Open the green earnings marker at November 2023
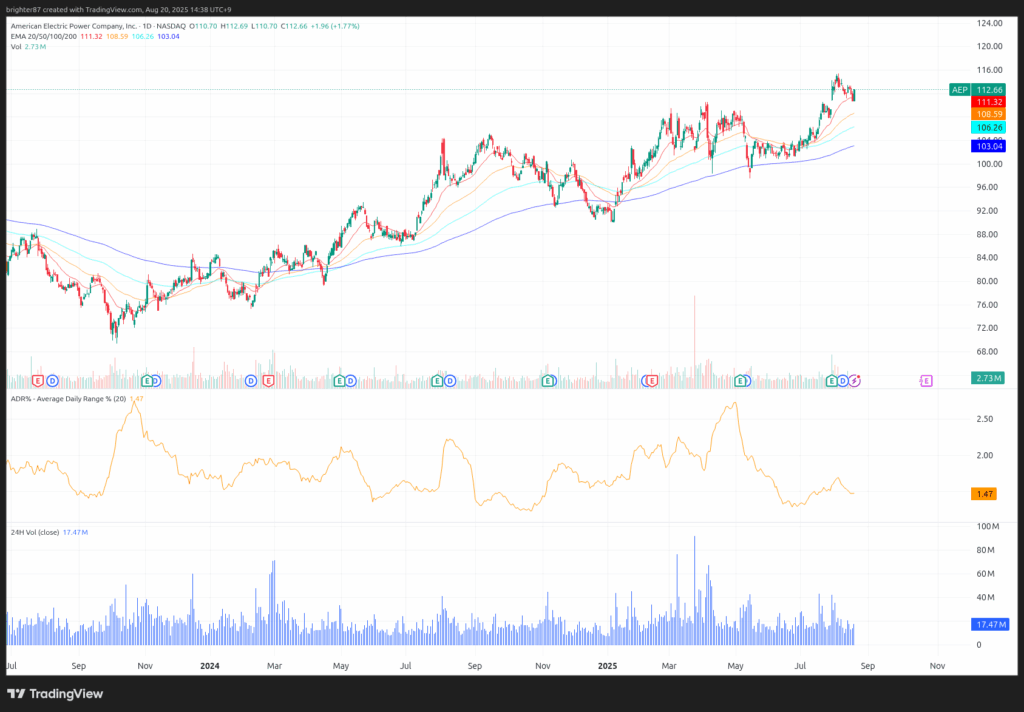This screenshot has height=712, width=1024. point(147,381)
